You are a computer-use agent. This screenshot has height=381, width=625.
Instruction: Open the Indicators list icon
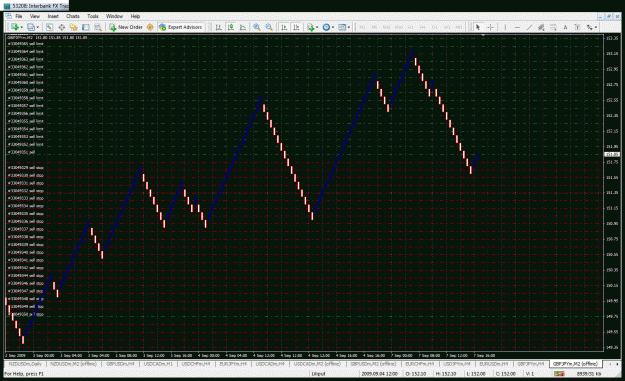(311, 27)
